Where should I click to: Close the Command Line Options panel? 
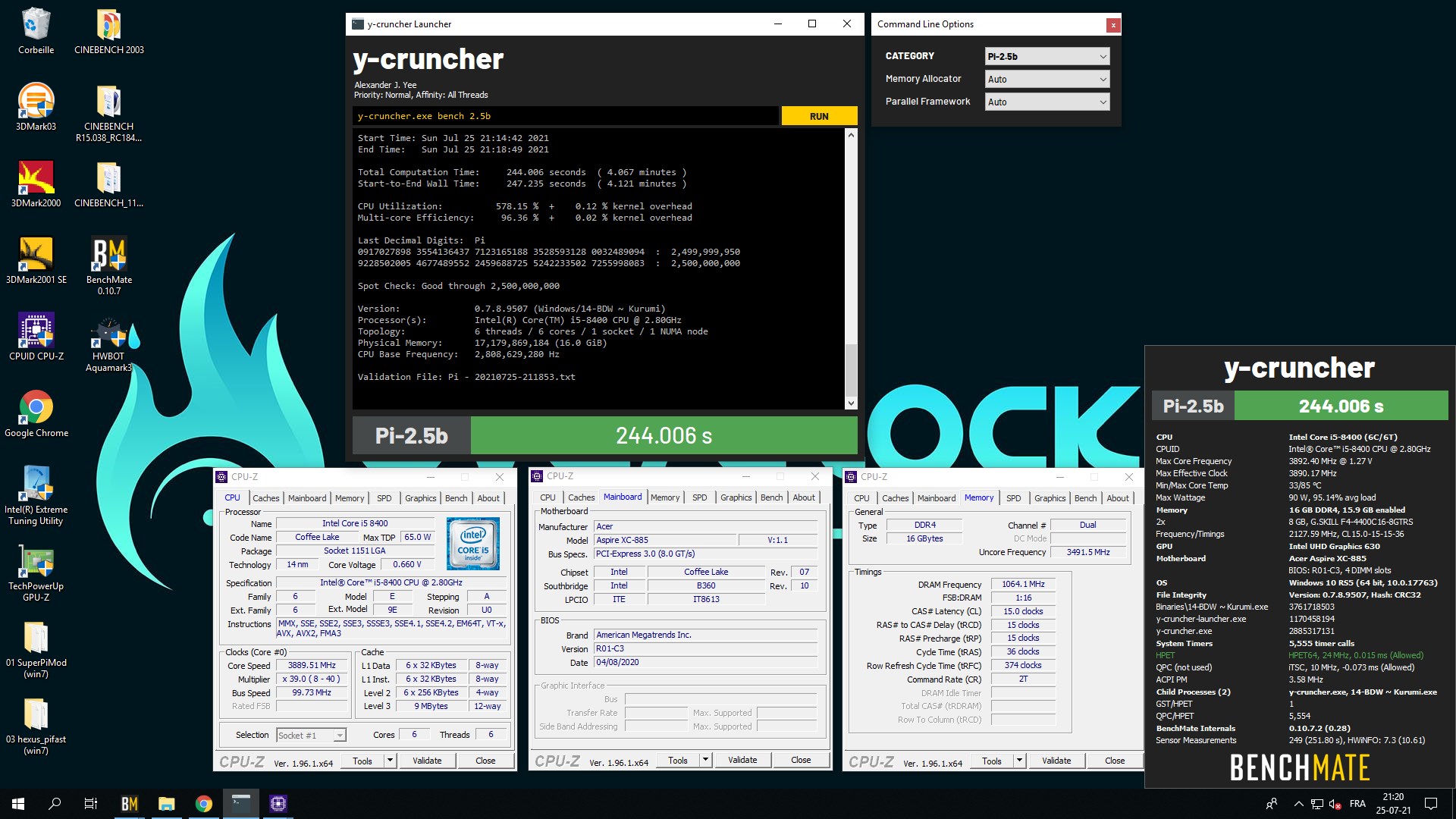1113,25
